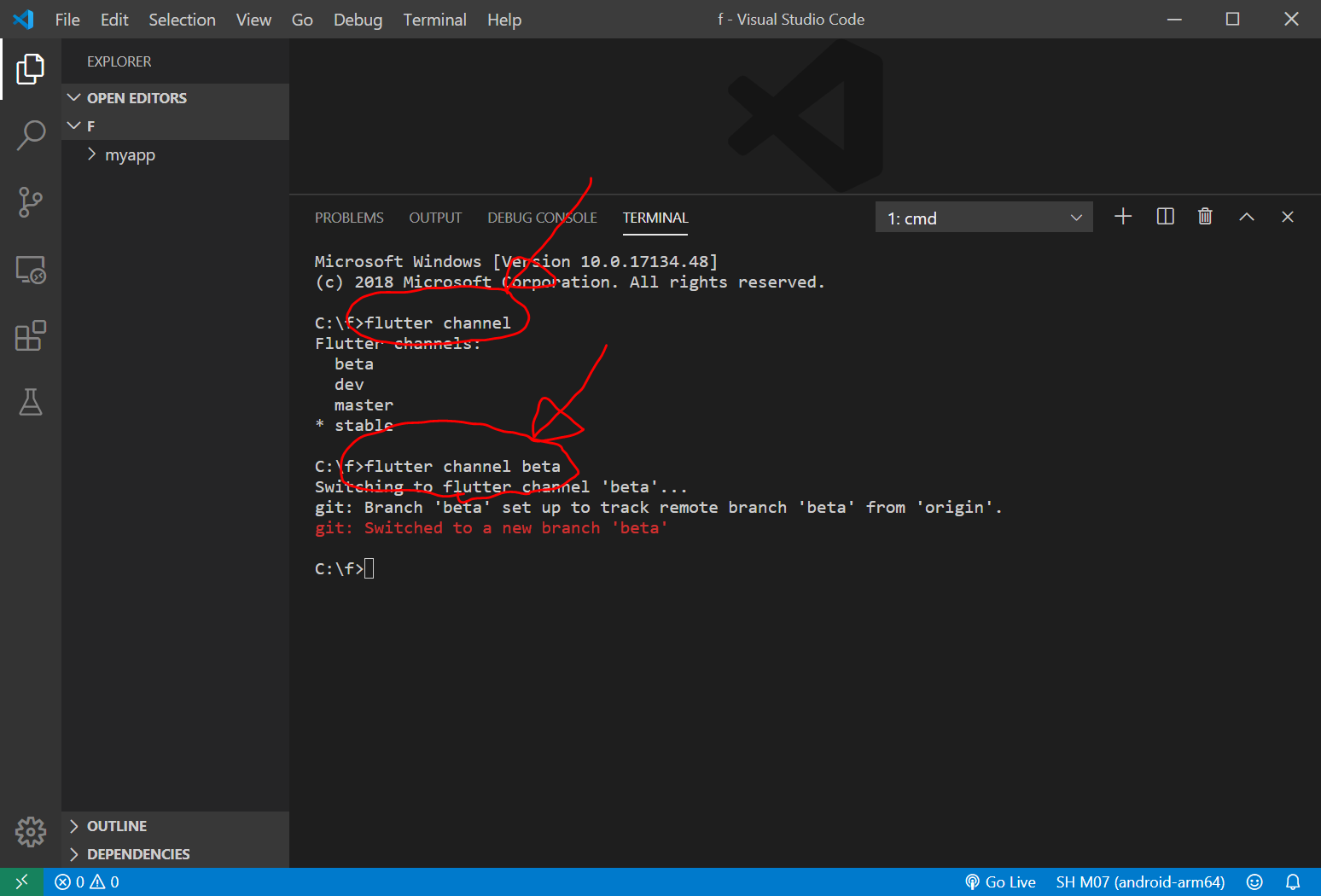Open the Debug menu

(358, 20)
